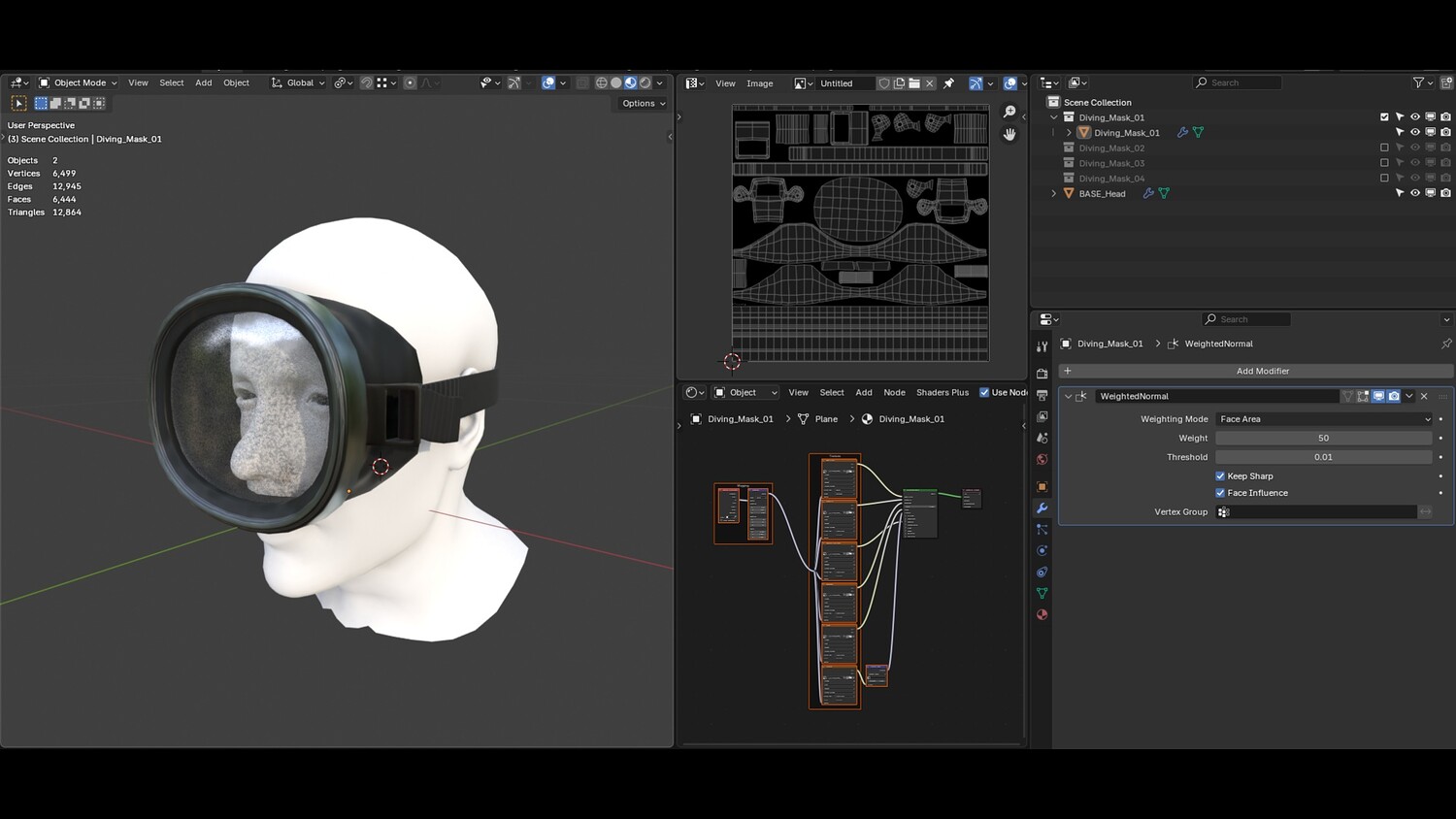Click the Weight value slider
Screen dimensions: 1456x819
point(1323,439)
